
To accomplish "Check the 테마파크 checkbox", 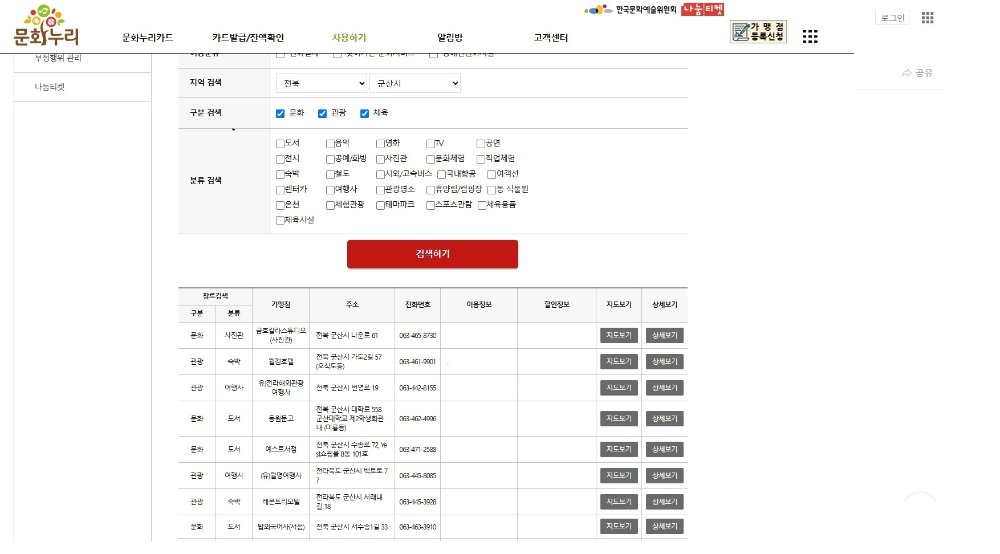I will point(380,205).
